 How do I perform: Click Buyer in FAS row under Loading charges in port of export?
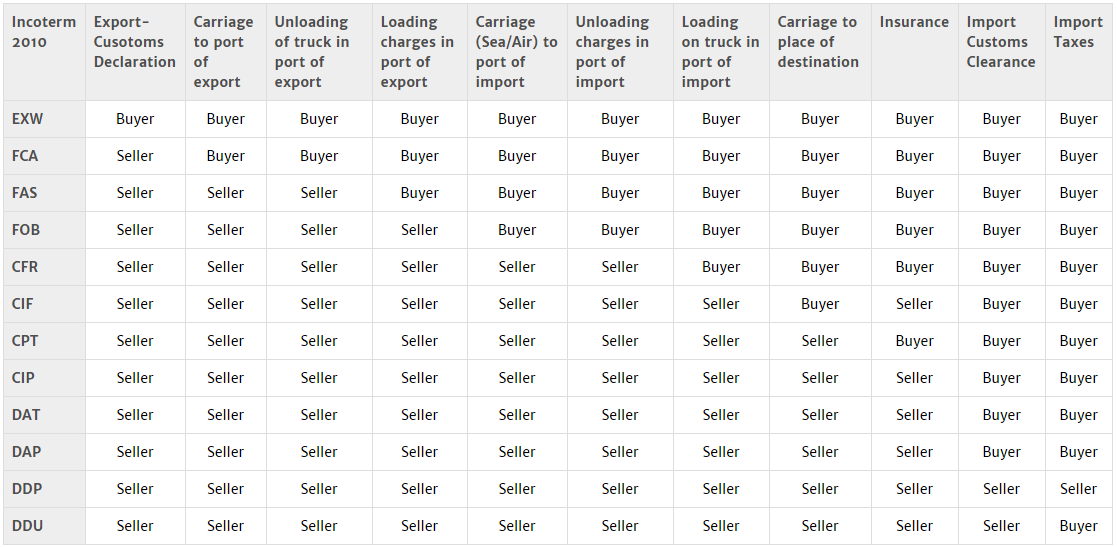[x=419, y=193]
